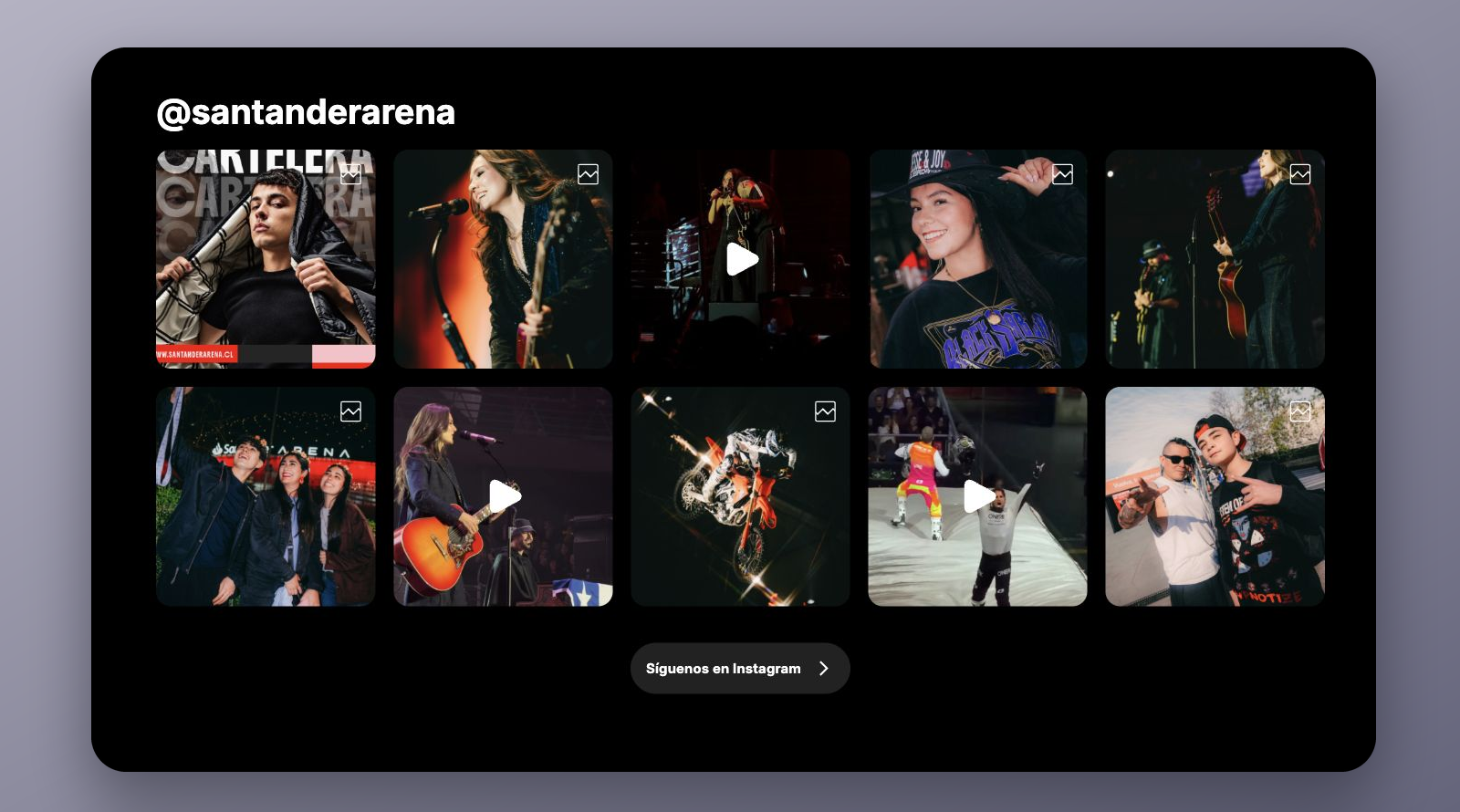Click the image icon on the two men posing outdoors
Screen dimensions: 1460x812
click(x=1300, y=411)
